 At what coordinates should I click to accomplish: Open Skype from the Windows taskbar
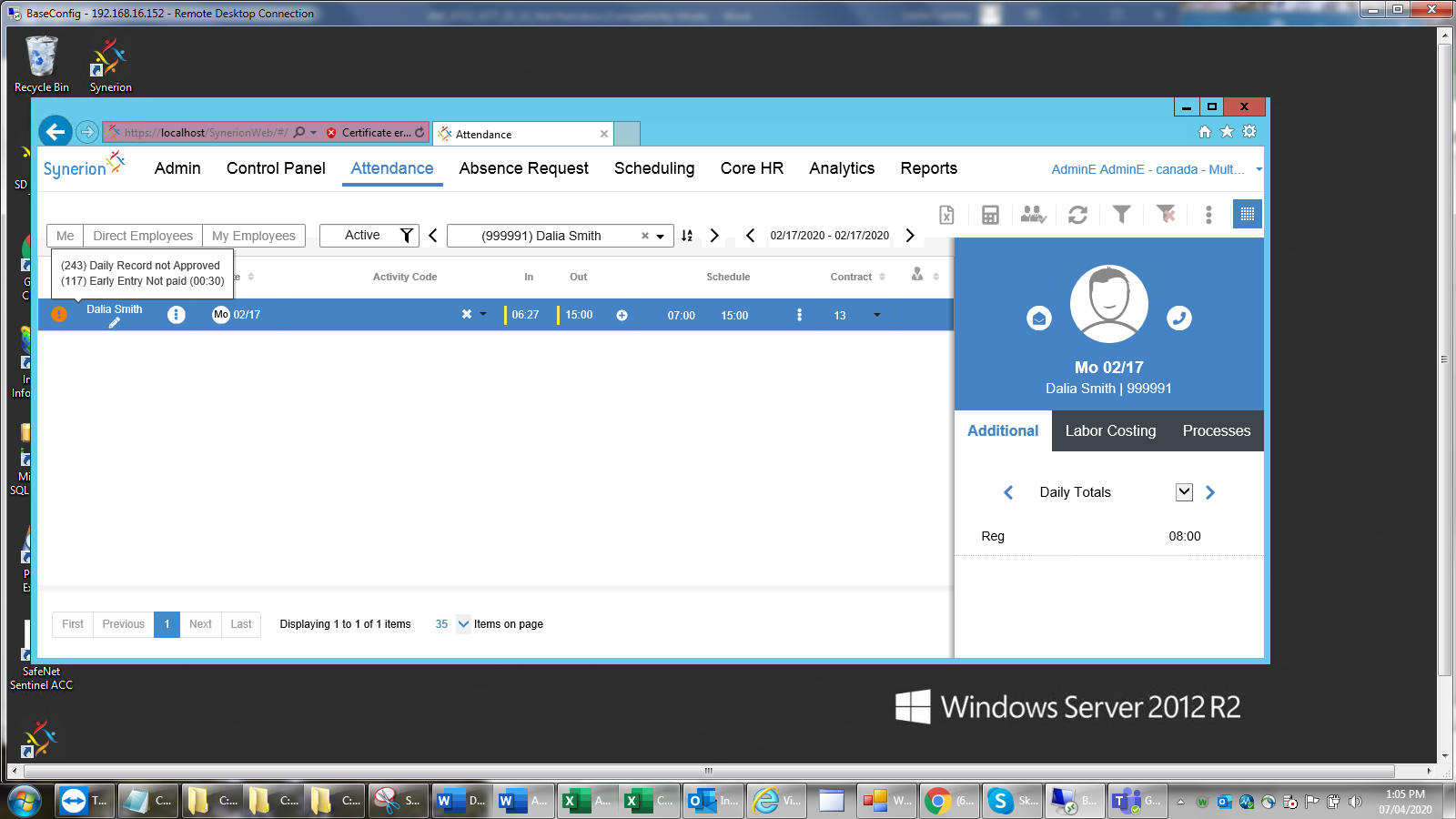point(1011,801)
